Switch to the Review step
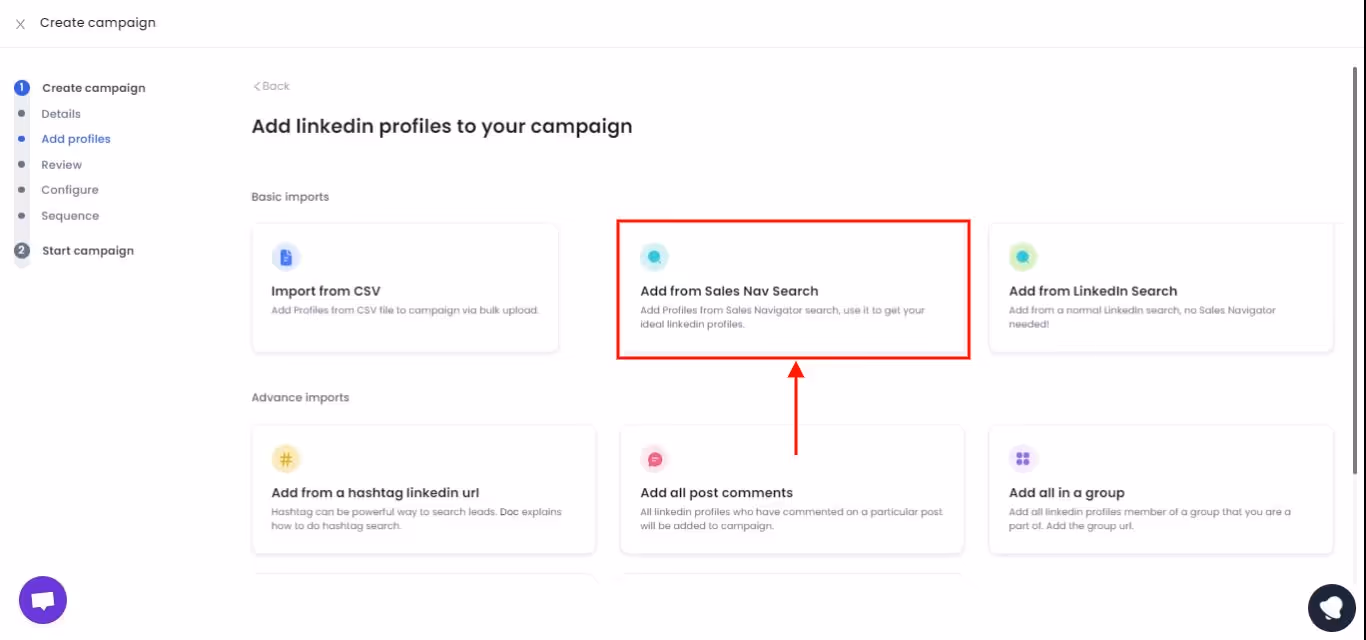The width and height of the screenshot is (1366, 640). [61, 164]
